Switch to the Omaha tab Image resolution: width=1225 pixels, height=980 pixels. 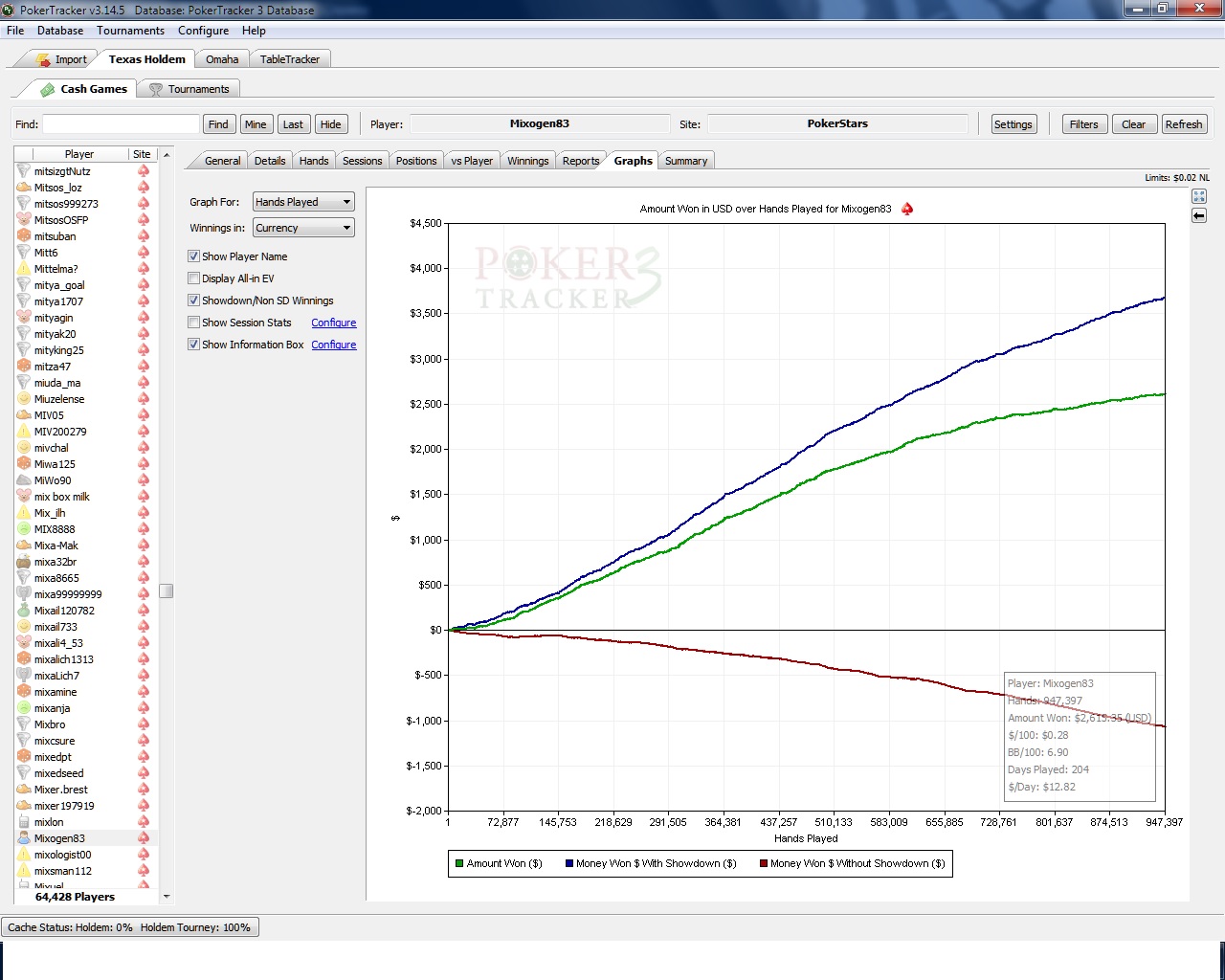(222, 59)
